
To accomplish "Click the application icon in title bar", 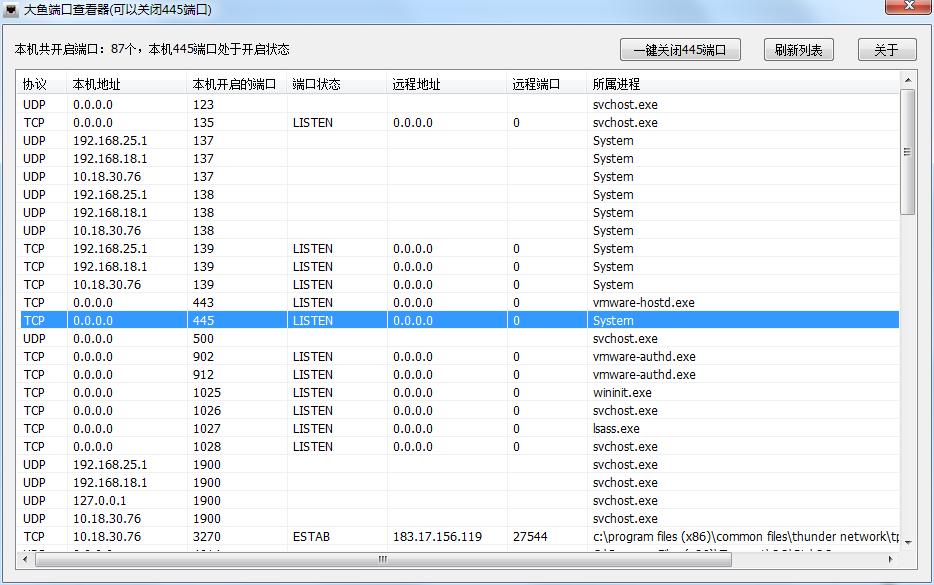I will 13,8.
